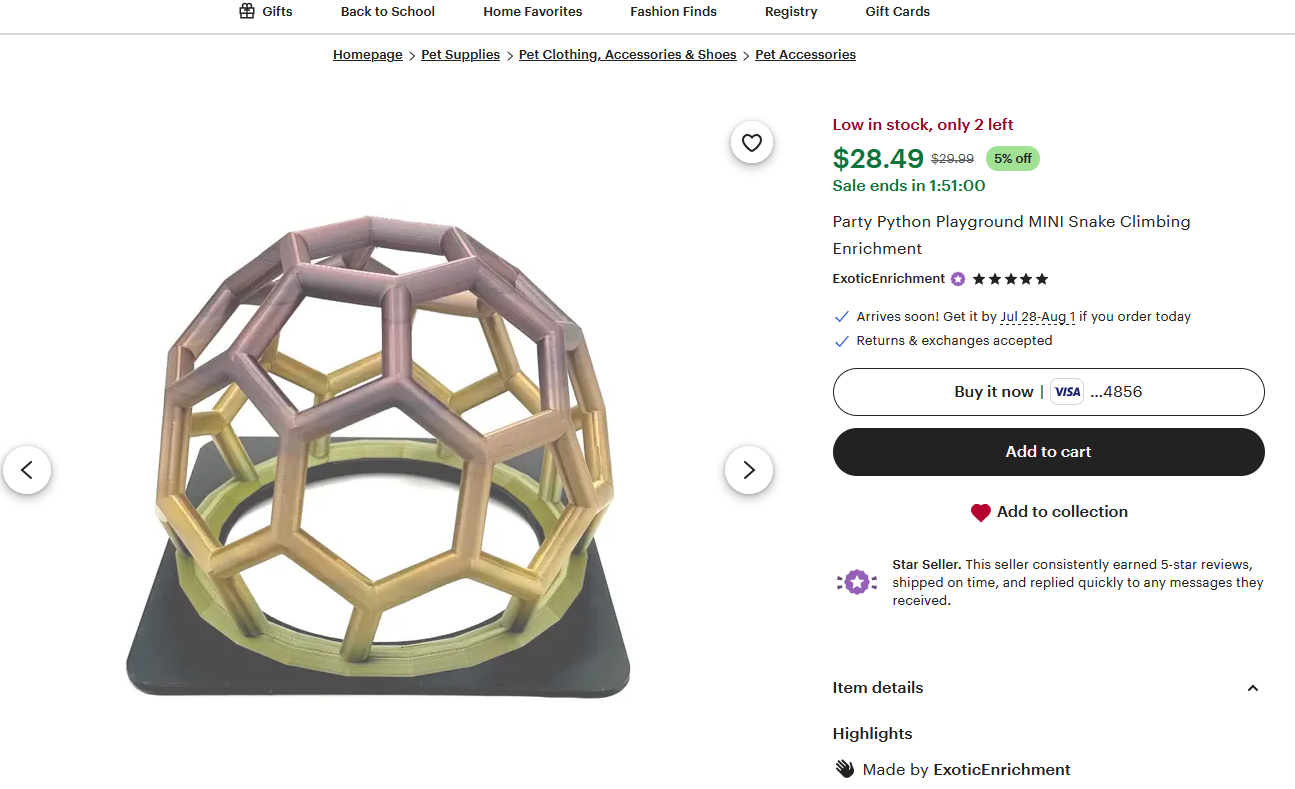Image resolution: width=1295 pixels, height=789 pixels.
Task: Open ExoticEnrichment shop link under title
Action: click(888, 279)
